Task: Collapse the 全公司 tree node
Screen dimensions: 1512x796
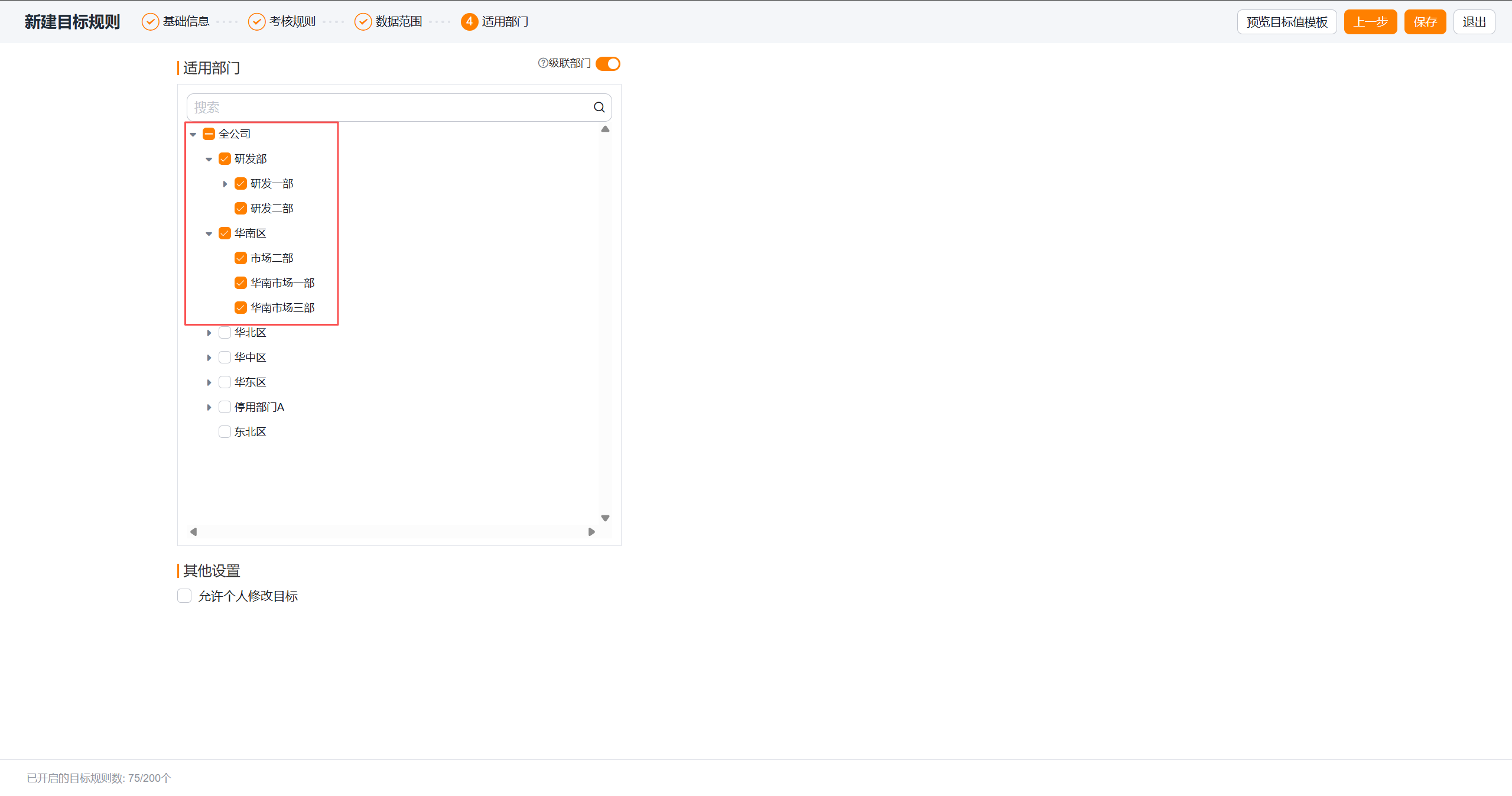Action: pyautogui.click(x=193, y=135)
